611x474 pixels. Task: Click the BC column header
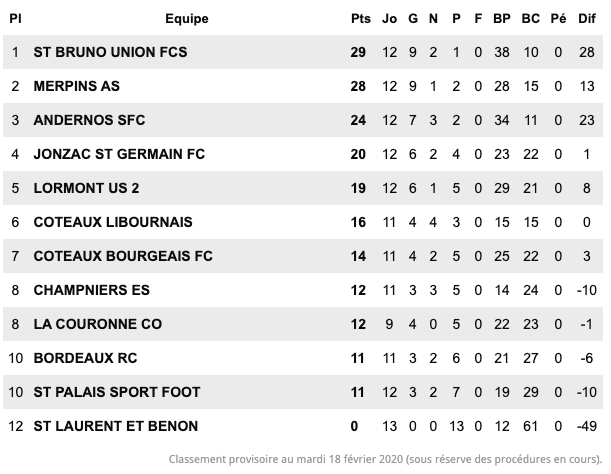click(530, 18)
